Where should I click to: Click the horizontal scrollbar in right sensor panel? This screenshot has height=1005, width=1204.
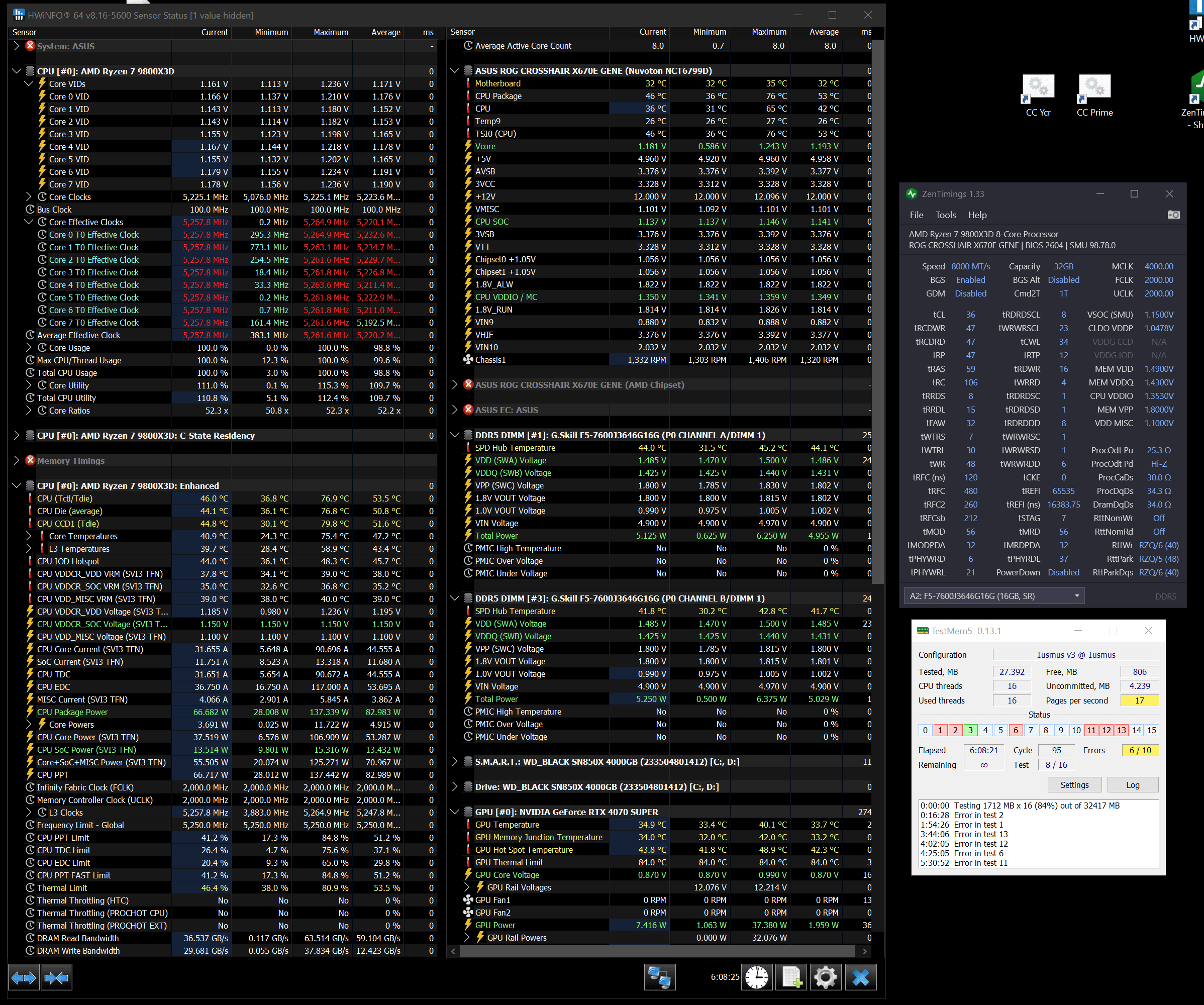tap(658, 951)
